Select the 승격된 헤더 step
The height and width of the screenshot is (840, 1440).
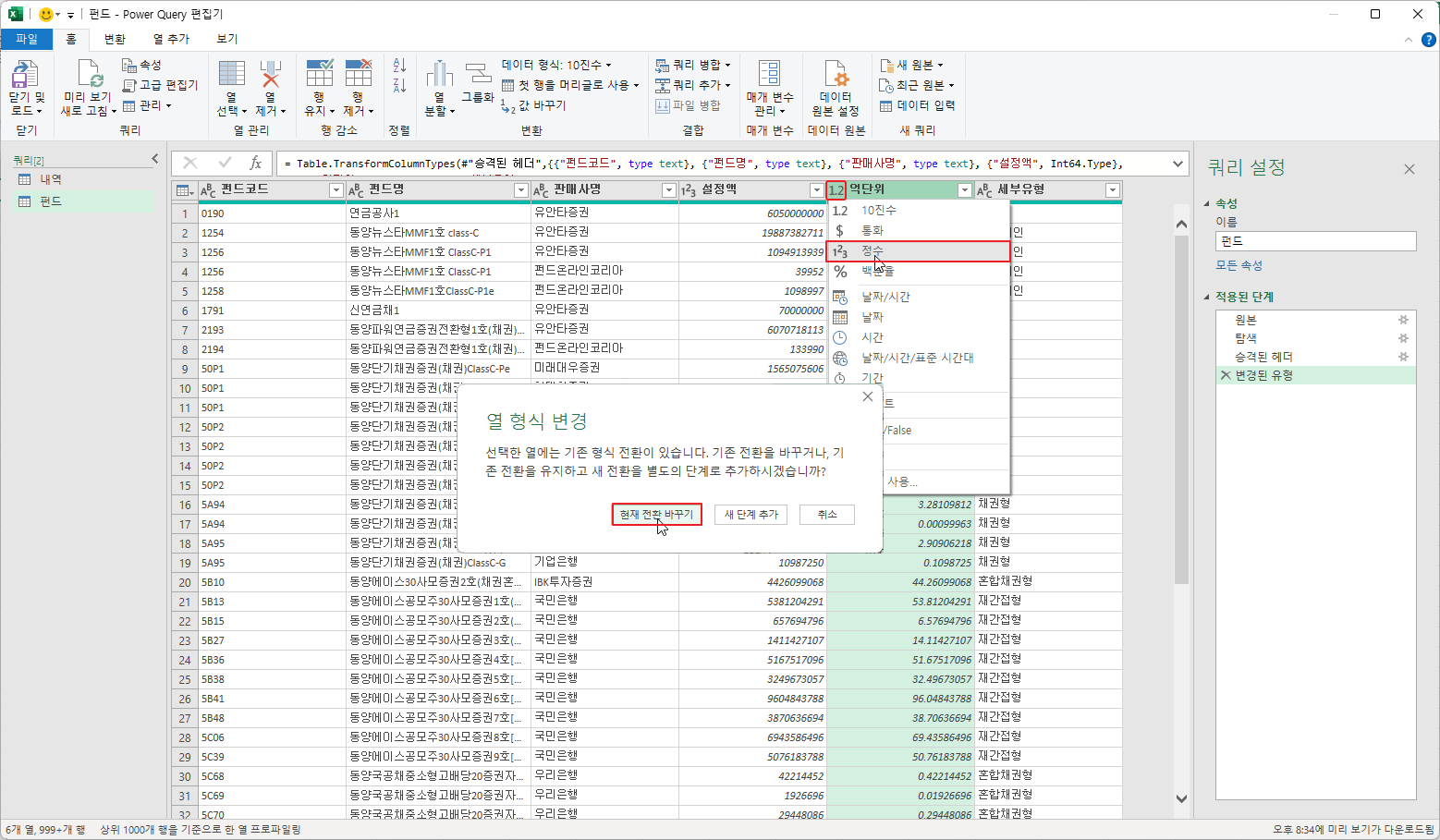pos(1315,357)
